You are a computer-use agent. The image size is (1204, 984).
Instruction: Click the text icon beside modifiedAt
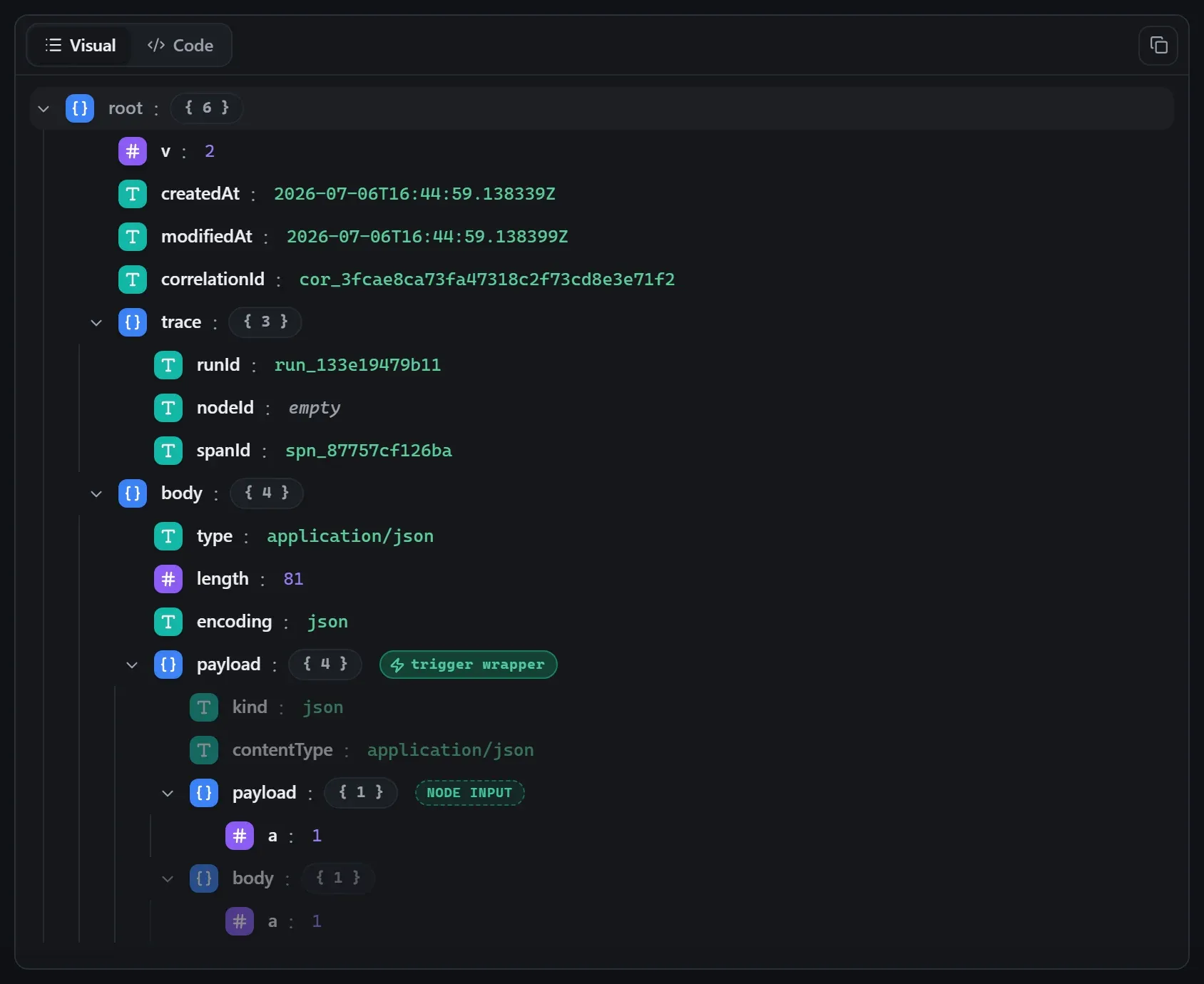133,237
